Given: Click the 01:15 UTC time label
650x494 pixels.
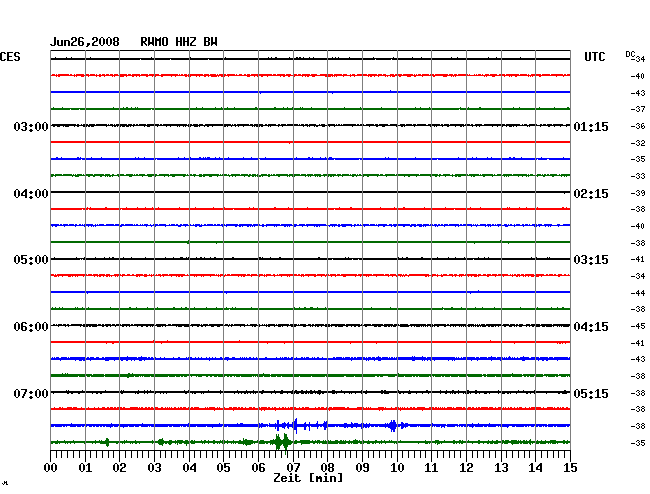Looking at the screenshot, I should click(x=591, y=127).
